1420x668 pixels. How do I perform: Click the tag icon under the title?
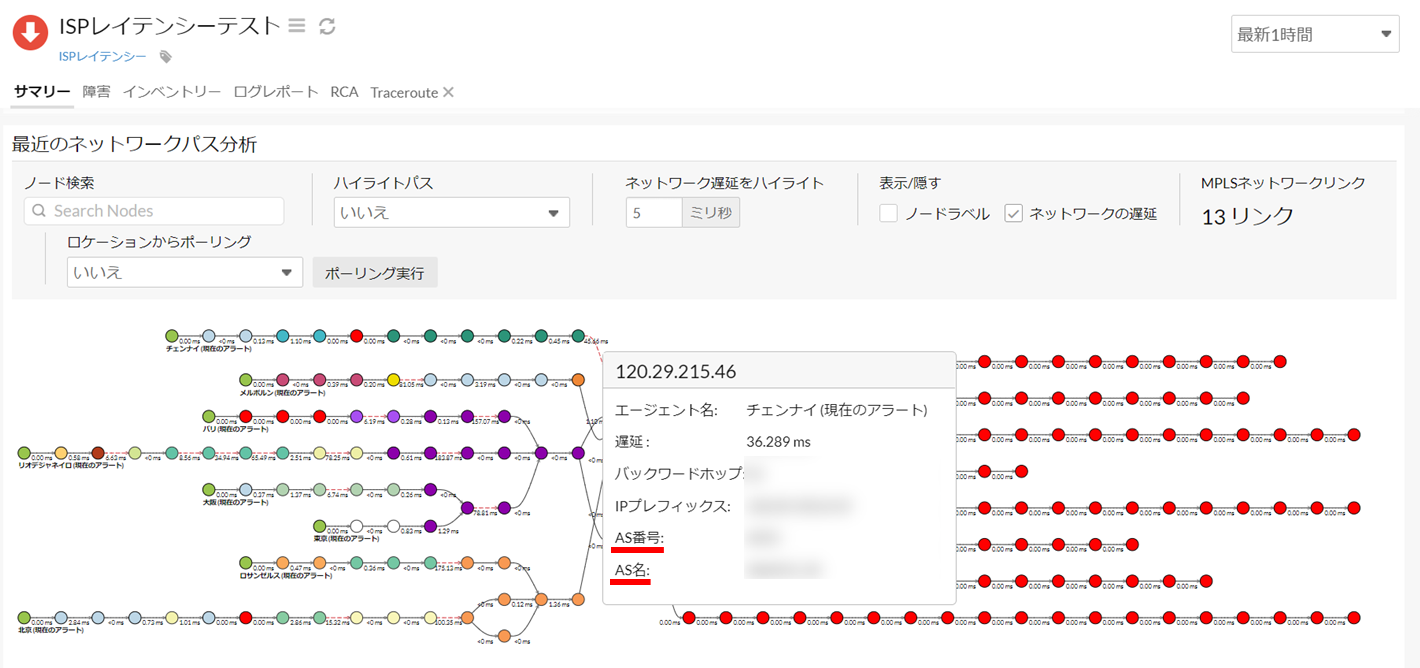[166, 57]
